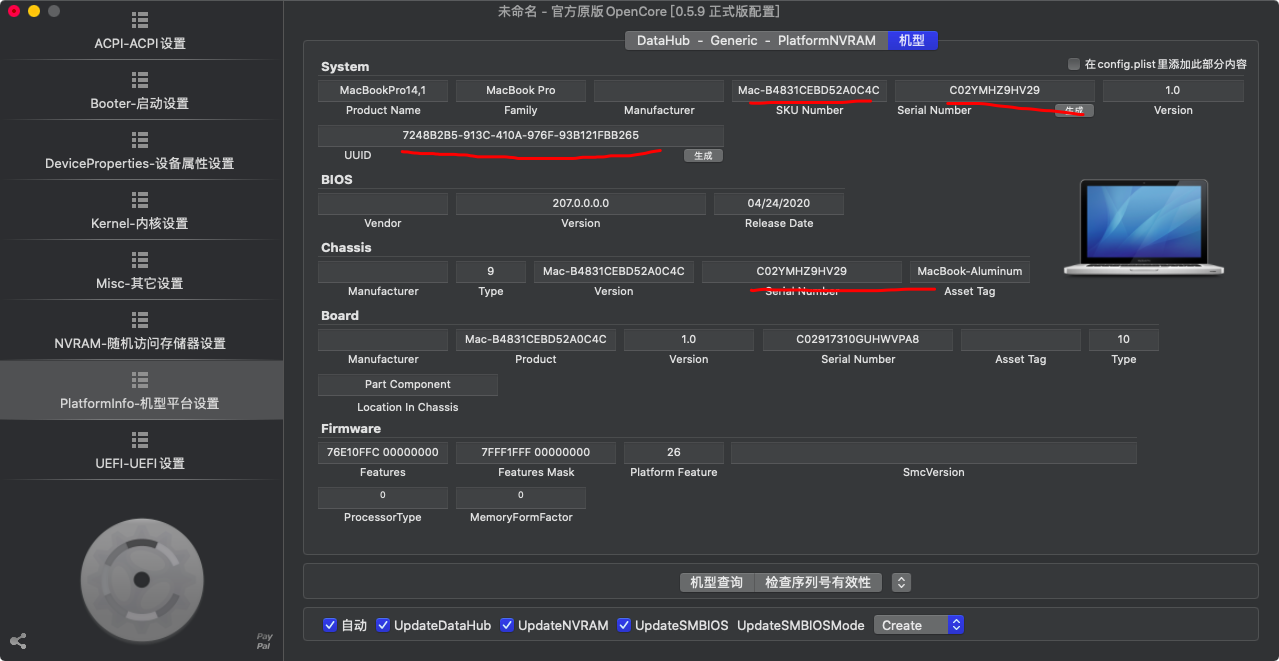Image resolution: width=1279 pixels, height=661 pixels.
Task: Open the stepper next to 检查序列号有效性
Action: pos(901,582)
